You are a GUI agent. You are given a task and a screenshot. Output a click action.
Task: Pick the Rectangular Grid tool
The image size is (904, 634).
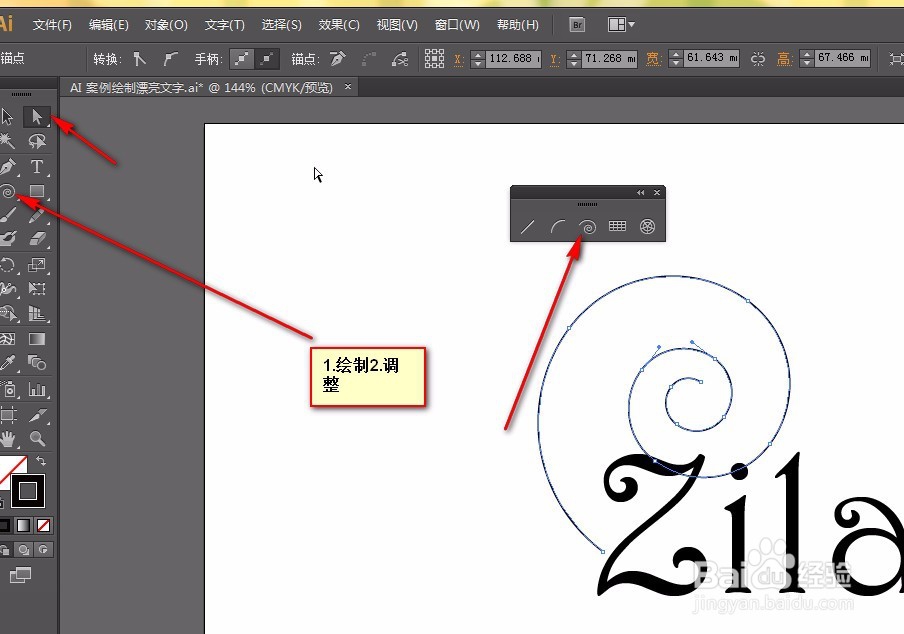pyautogui.click(x=616, y=225)
